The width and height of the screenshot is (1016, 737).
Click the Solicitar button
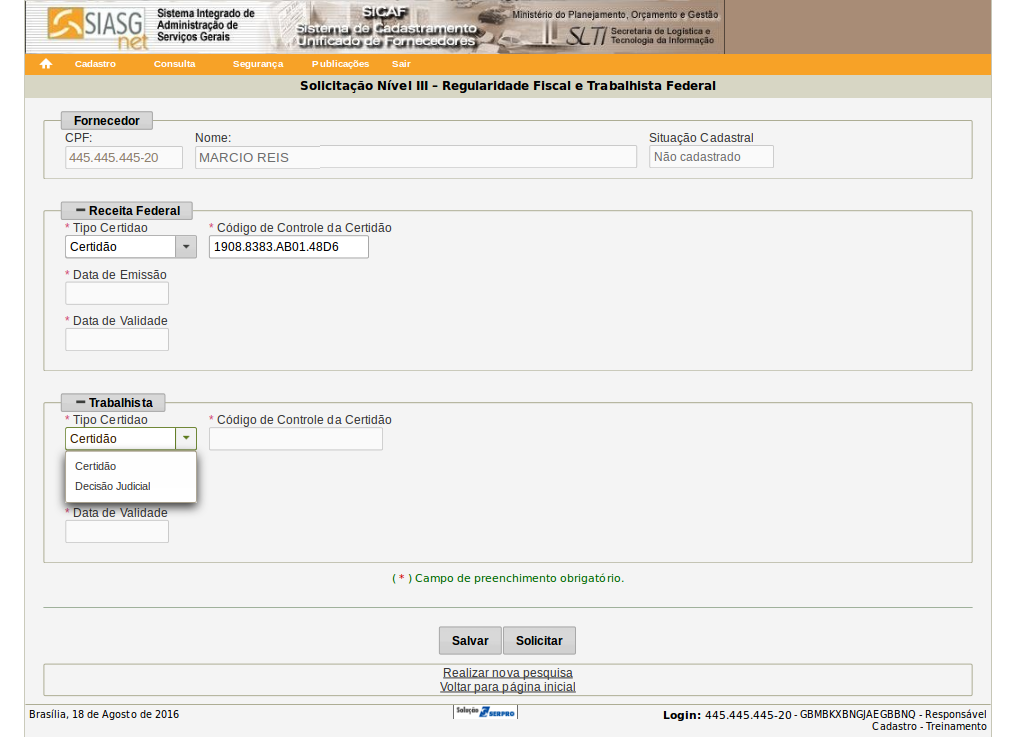539,640
